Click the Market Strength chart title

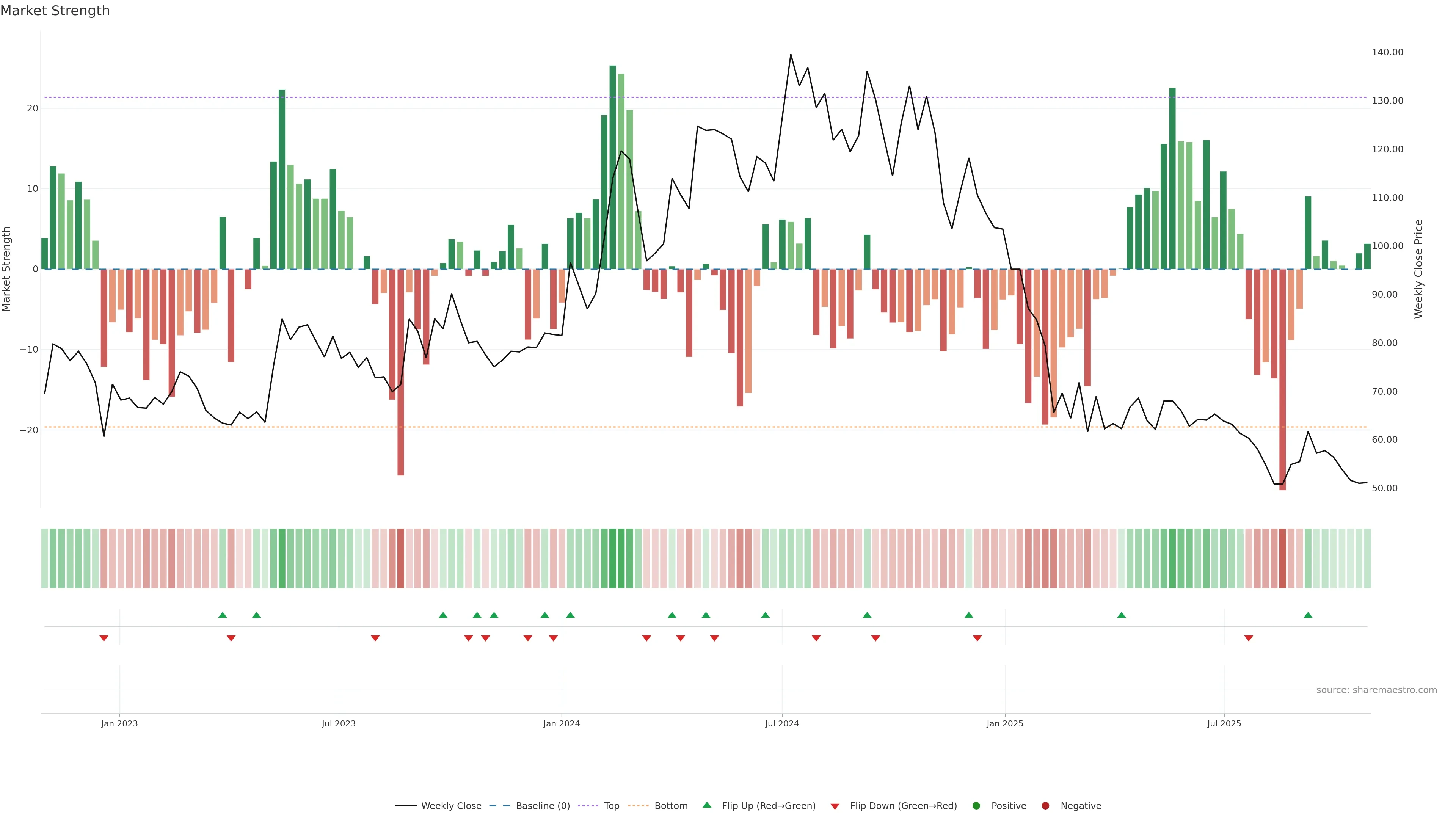(55, 11)
